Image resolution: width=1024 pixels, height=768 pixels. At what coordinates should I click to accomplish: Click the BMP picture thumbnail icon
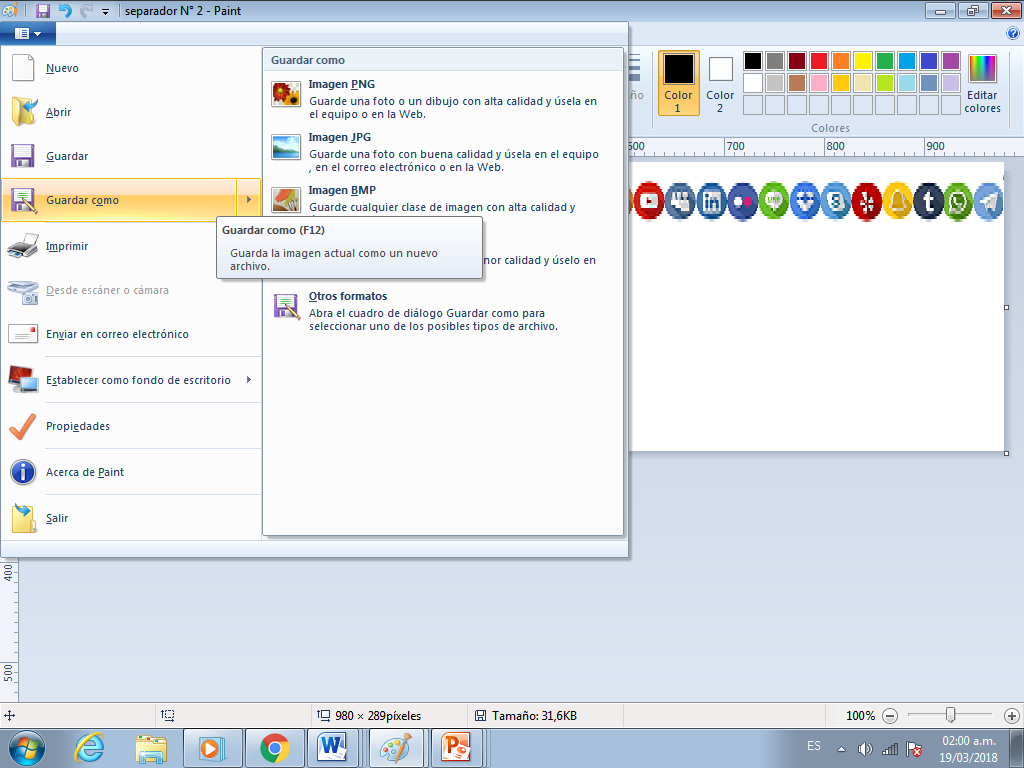click(286, 200)
